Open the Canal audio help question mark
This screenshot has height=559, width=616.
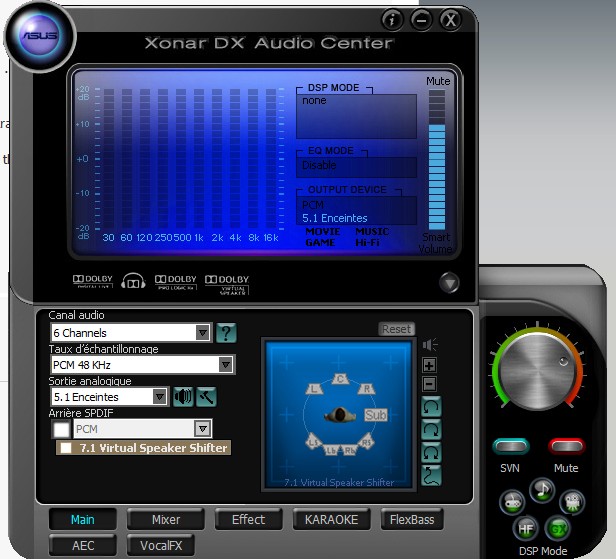[226, 333]
